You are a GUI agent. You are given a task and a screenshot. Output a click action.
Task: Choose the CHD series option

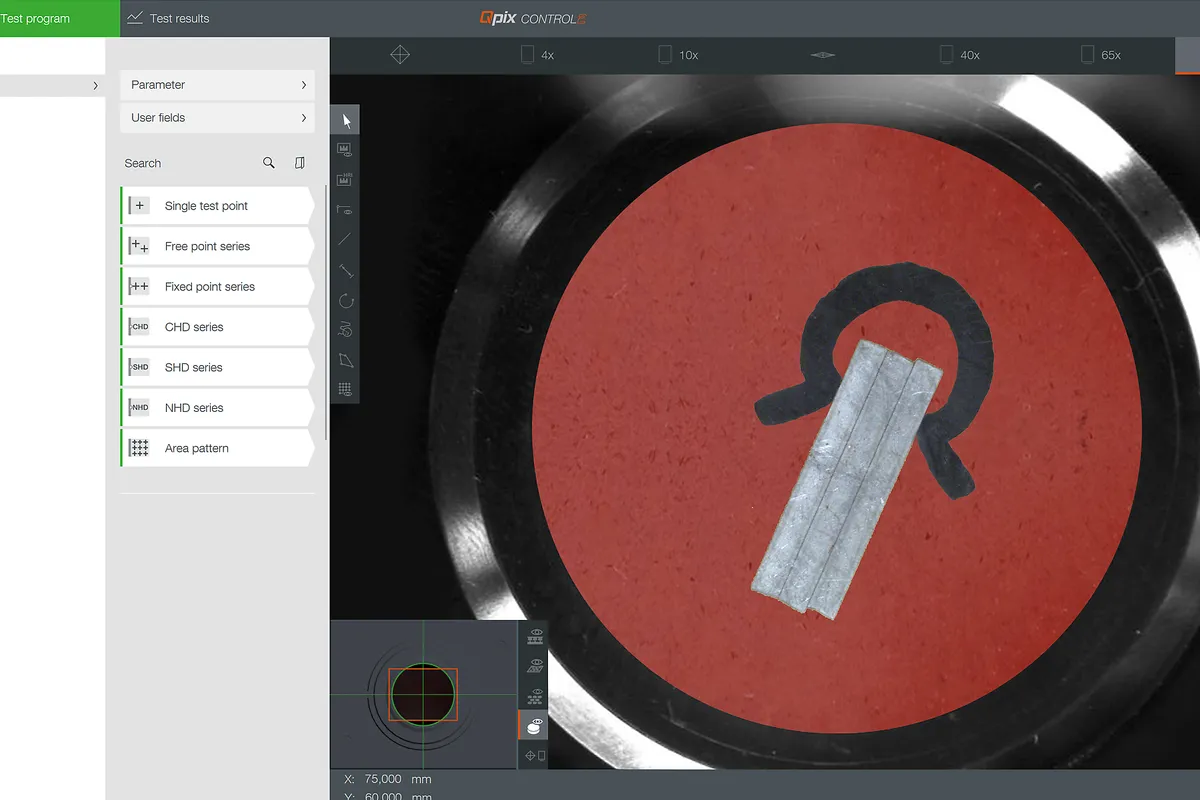(217, 327)
